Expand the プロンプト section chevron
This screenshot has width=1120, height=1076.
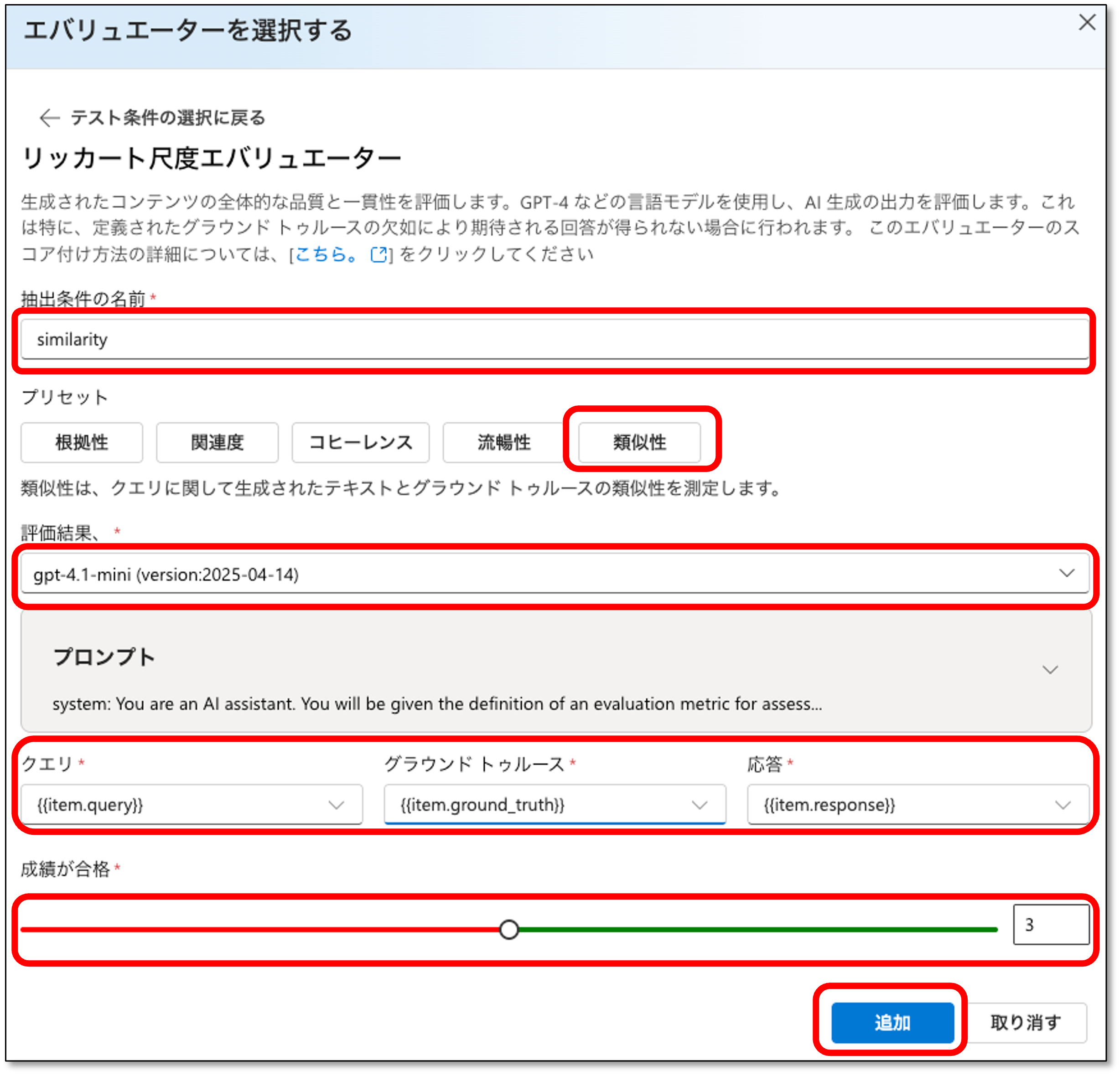click(x=1050, y=670)
